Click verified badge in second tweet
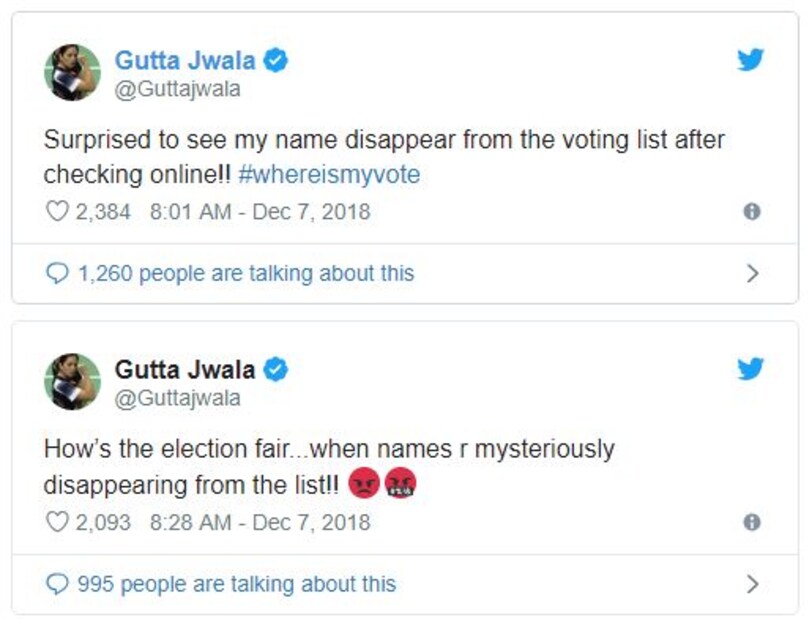The image size is (812, 620). coord(276,370)
